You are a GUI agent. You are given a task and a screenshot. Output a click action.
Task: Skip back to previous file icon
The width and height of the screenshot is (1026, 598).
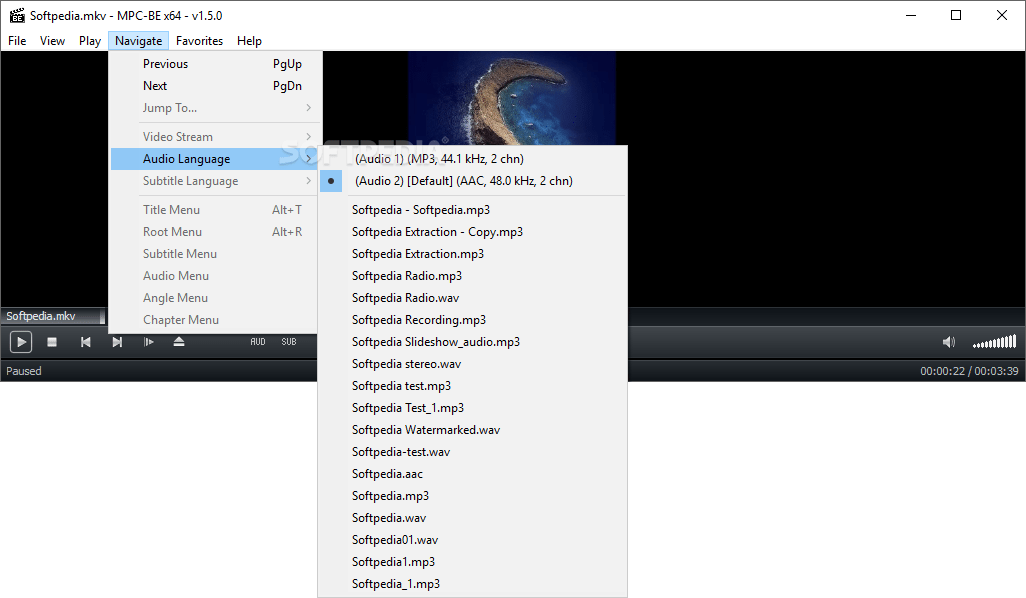pos(85,341)
